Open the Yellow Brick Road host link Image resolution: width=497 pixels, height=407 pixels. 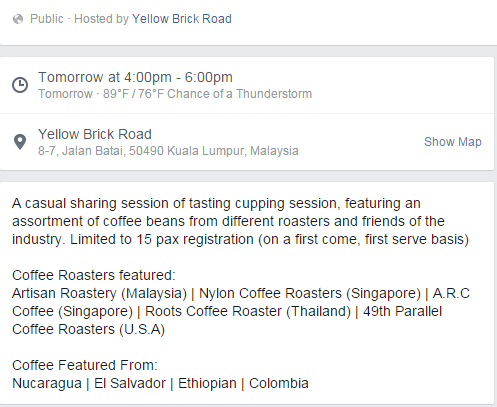tap(182, 19)
